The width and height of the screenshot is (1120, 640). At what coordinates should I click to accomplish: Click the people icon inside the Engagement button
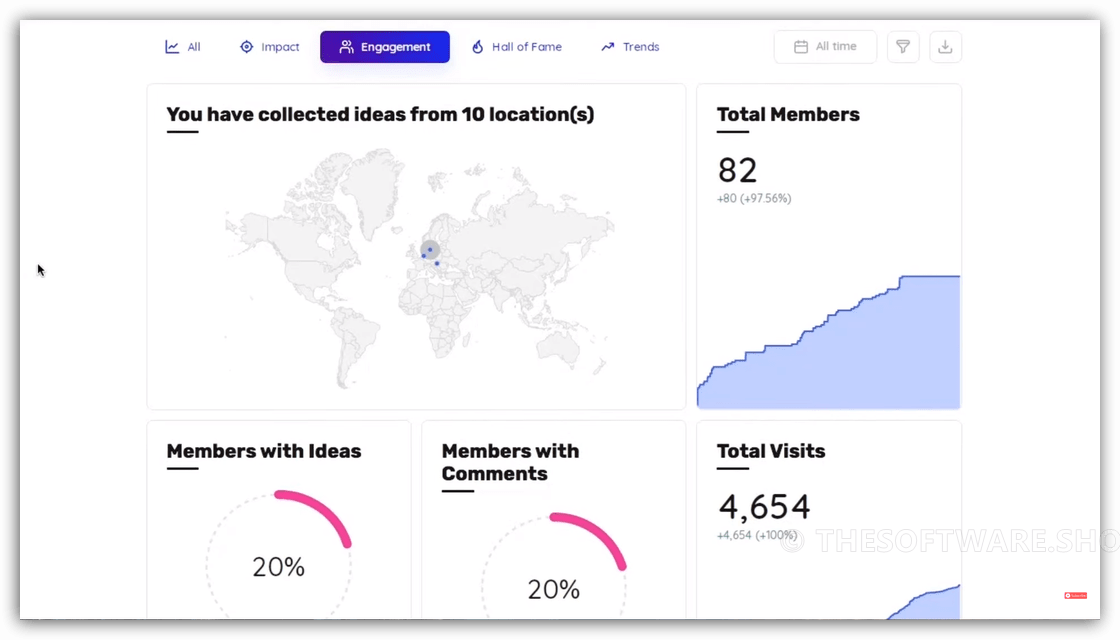346,46
